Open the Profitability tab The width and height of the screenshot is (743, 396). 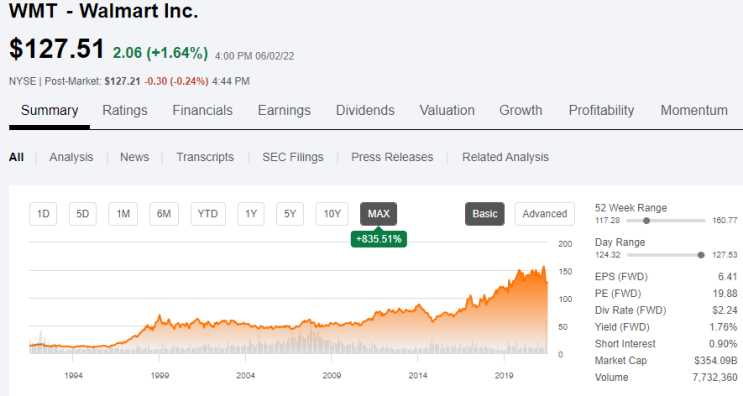601,110
